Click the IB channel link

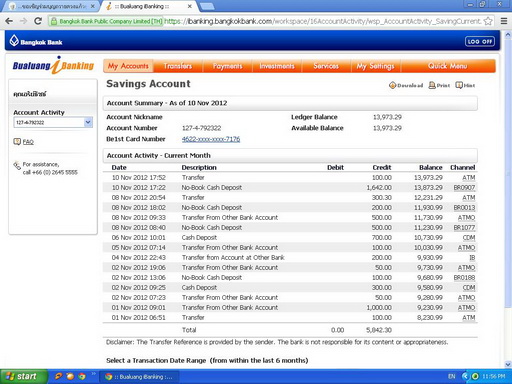click(472, 258)
